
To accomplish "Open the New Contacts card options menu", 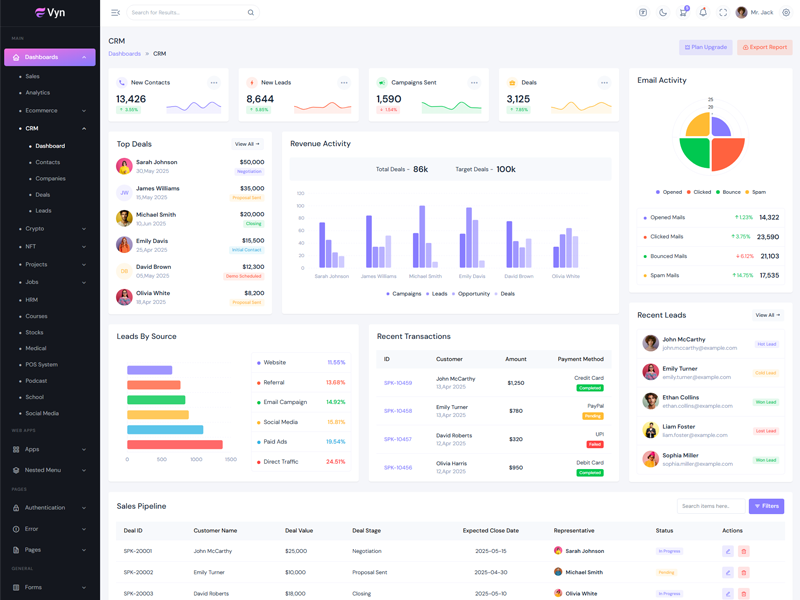I will tap(214, 83).
